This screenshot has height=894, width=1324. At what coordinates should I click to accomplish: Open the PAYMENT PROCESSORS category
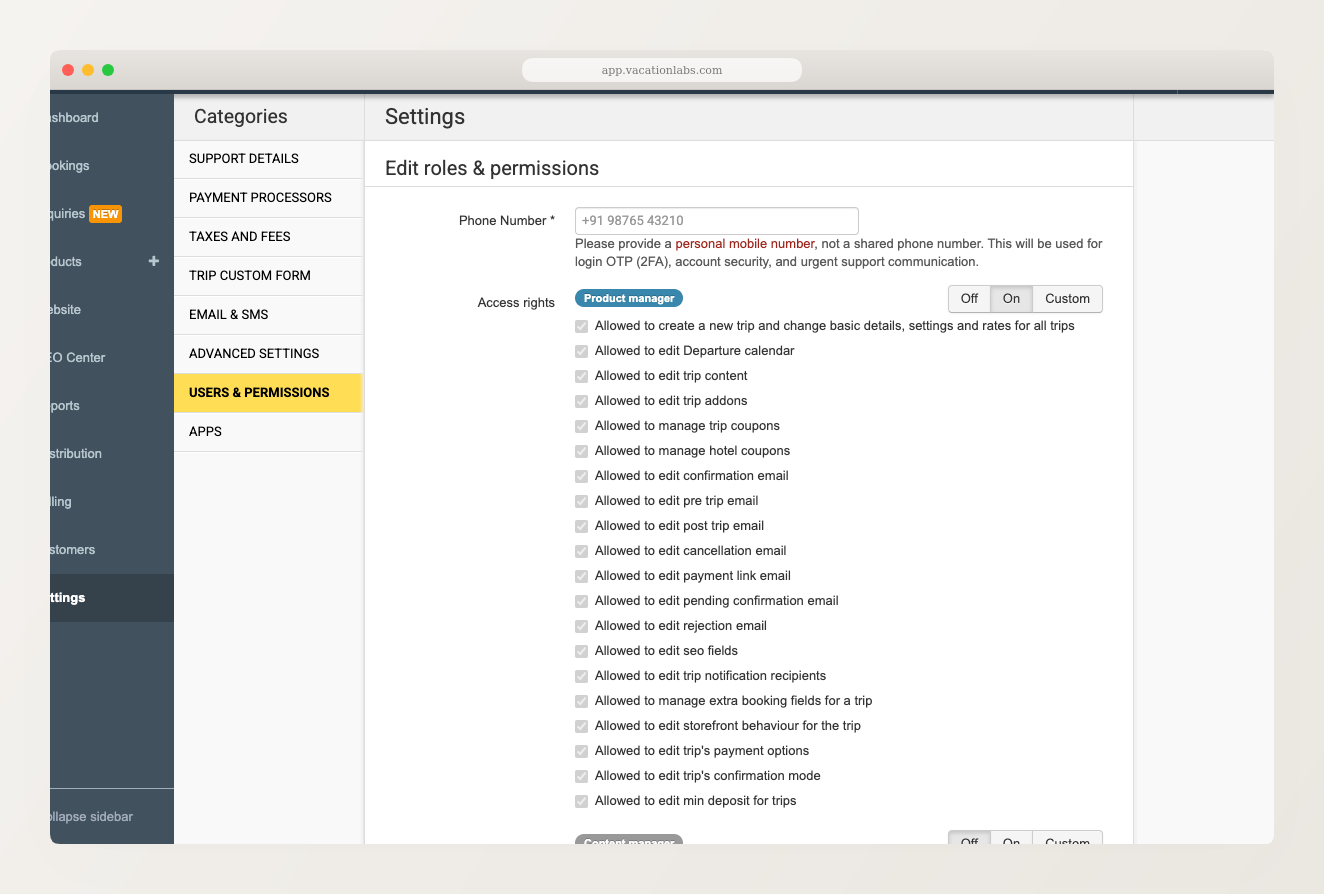(x=260, y=197)
